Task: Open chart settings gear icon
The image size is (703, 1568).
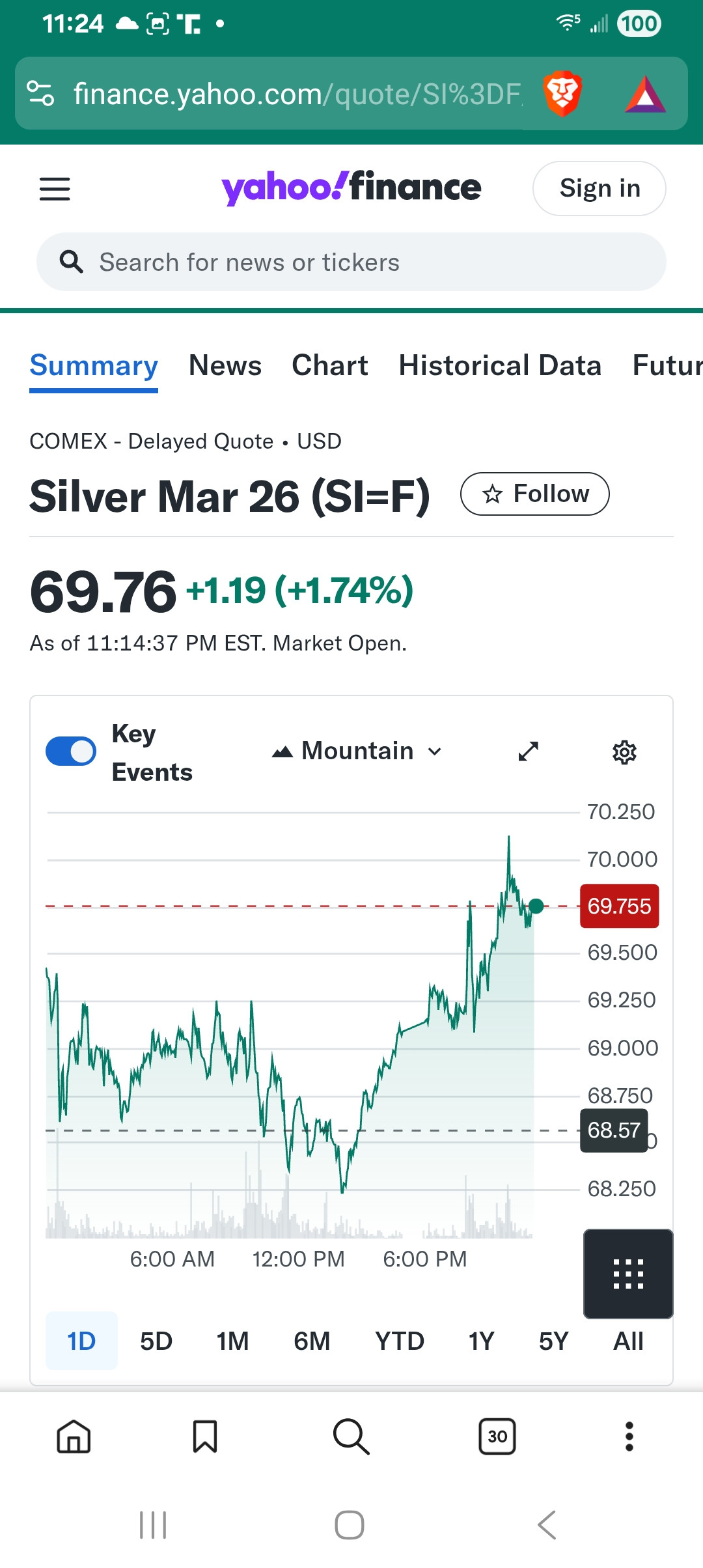Action: coord(624,752)
